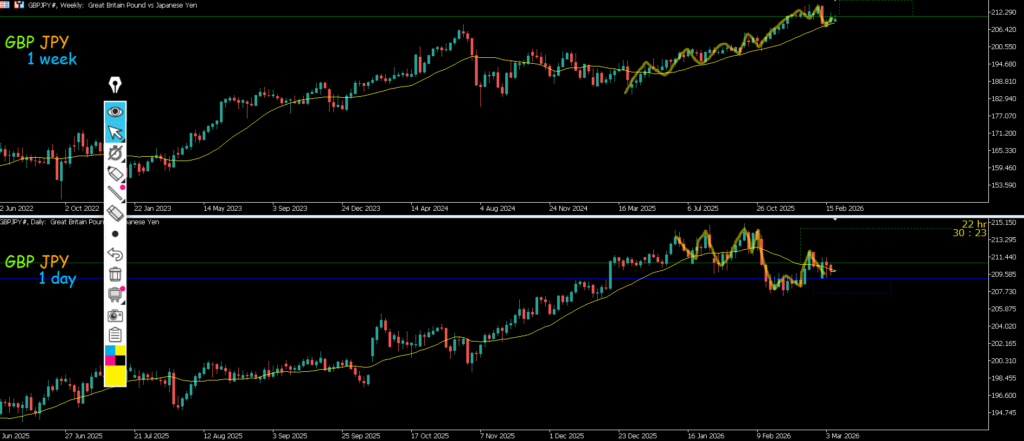Image resolution: width=1024 pixels, height=441 pixels.
Task: Open the Epic Pen nib menu
Action: coord(115,85)
